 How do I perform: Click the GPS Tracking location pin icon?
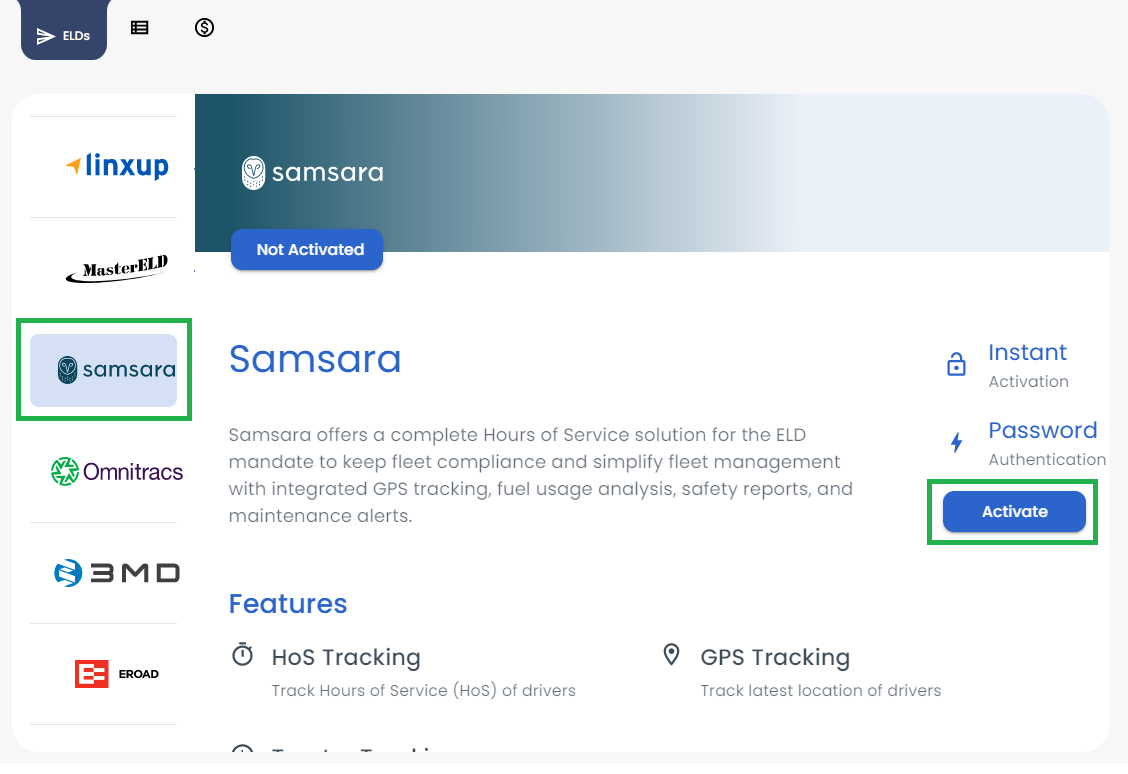[671, 655]
